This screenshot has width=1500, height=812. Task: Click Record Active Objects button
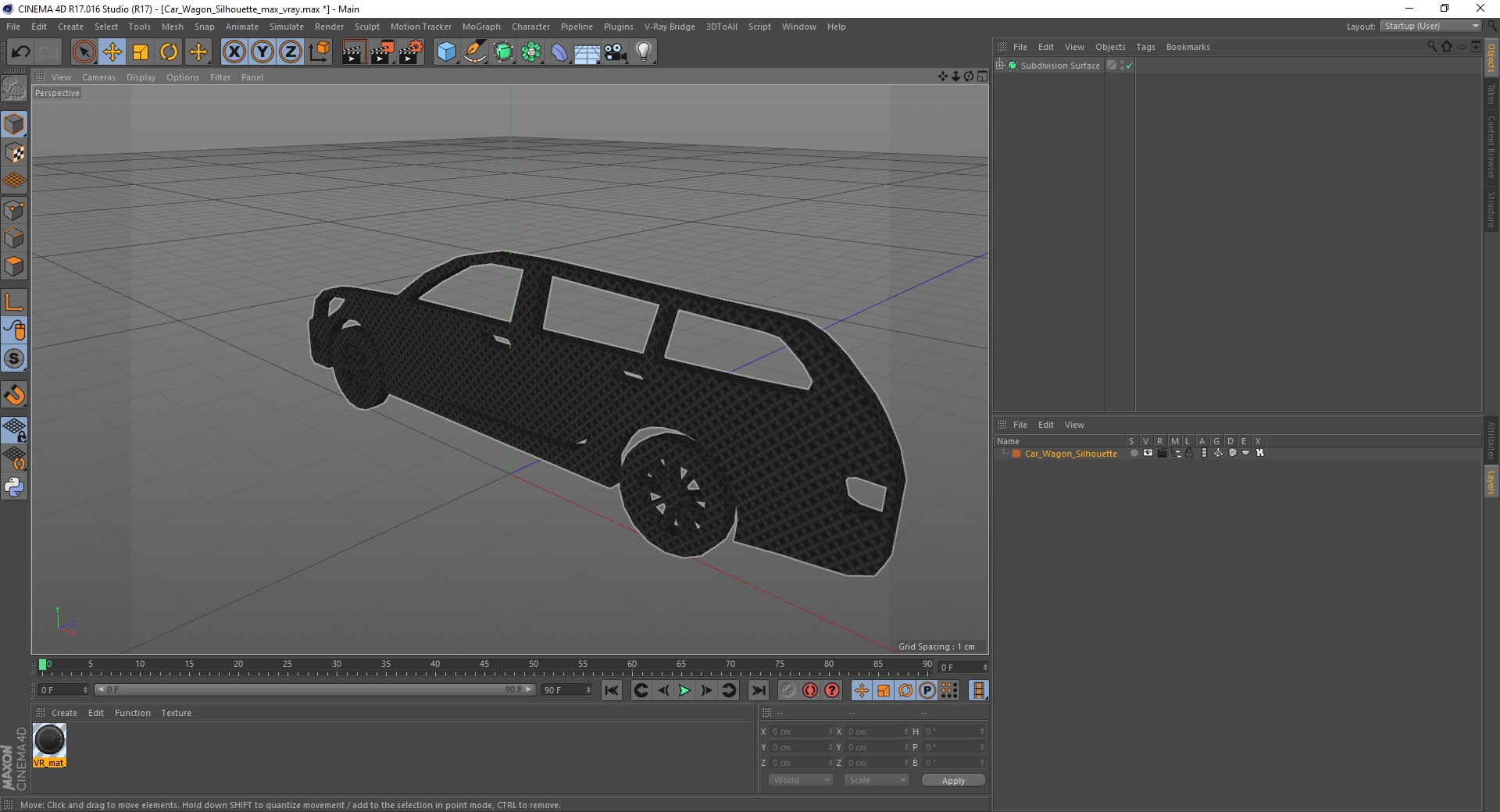(x=787, y=690)
